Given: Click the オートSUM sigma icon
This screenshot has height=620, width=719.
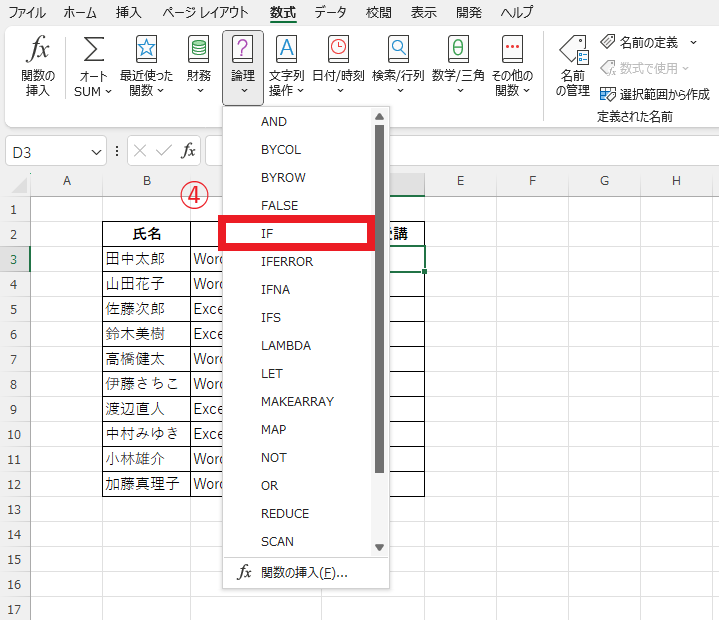Looking at the screenshot, I should (93, 49).
